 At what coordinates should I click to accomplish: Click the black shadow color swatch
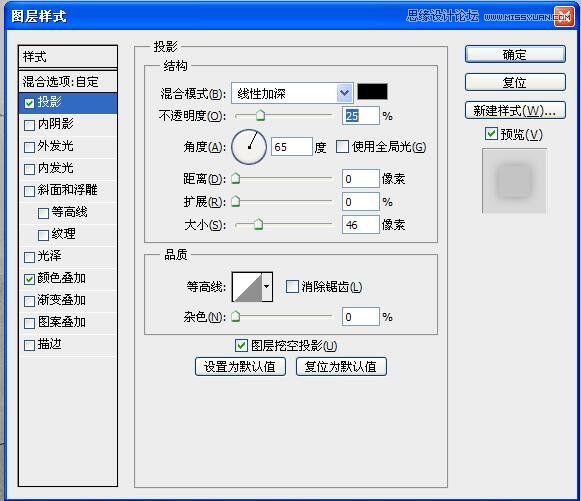pyautogui.click(x=372, y=92)
